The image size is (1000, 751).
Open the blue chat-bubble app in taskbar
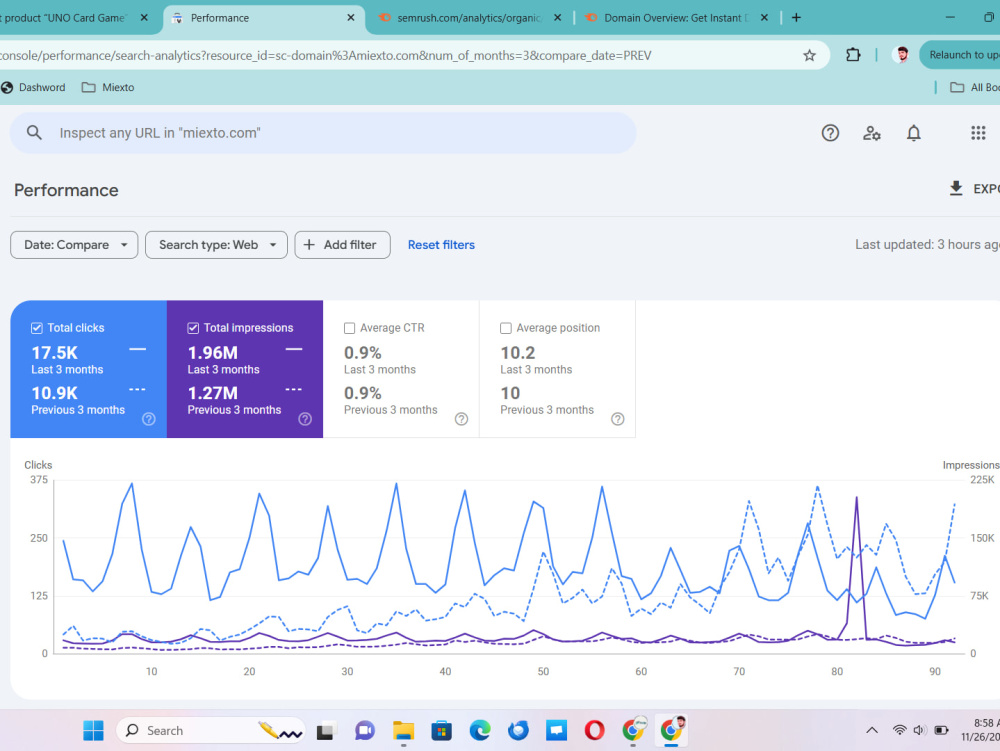pyautogui.click(x=556, y=731)
